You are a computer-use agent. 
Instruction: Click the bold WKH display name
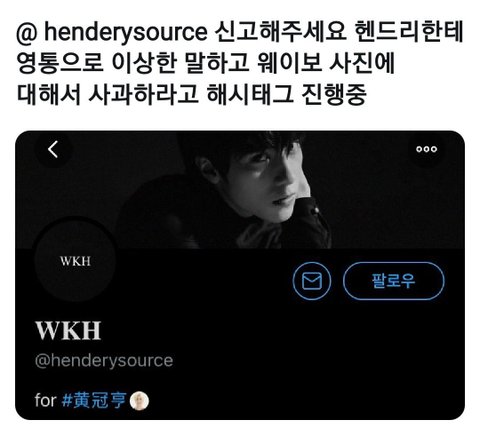[x=68, y=330]
